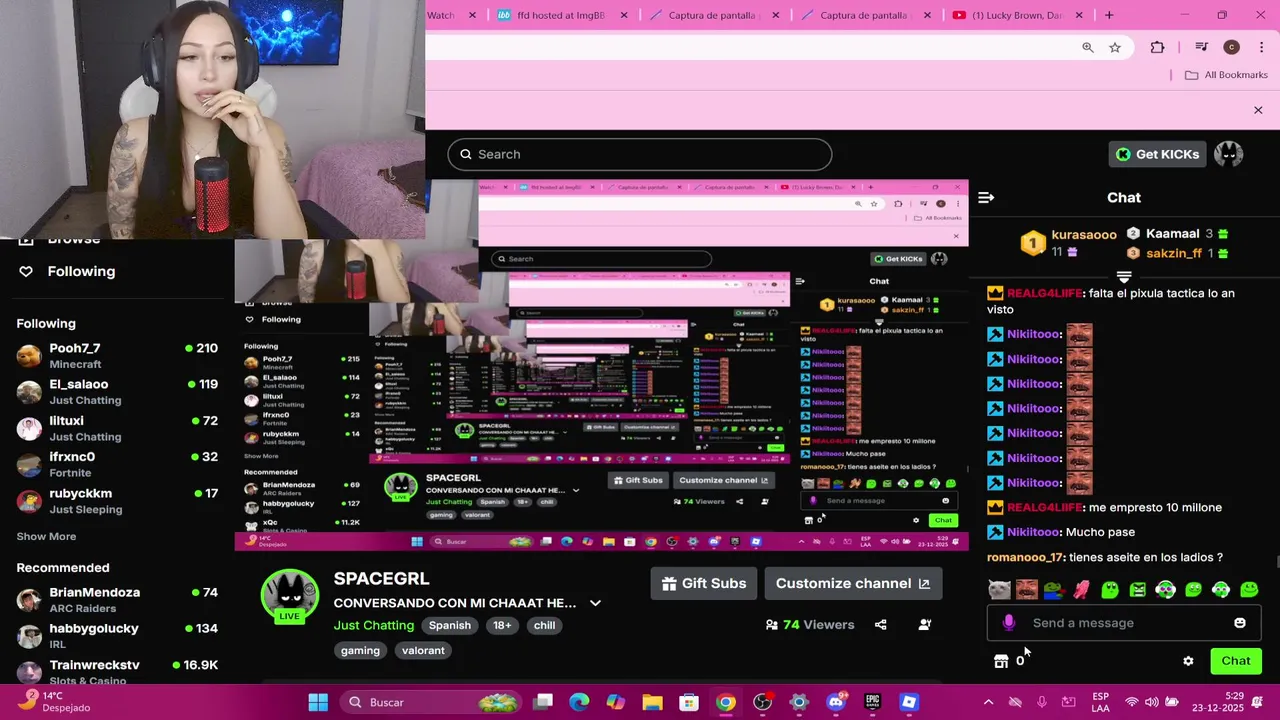Insert the Pepe frog emote
The height and width of the screenshot is (720, 1280).
[1054, 590]
